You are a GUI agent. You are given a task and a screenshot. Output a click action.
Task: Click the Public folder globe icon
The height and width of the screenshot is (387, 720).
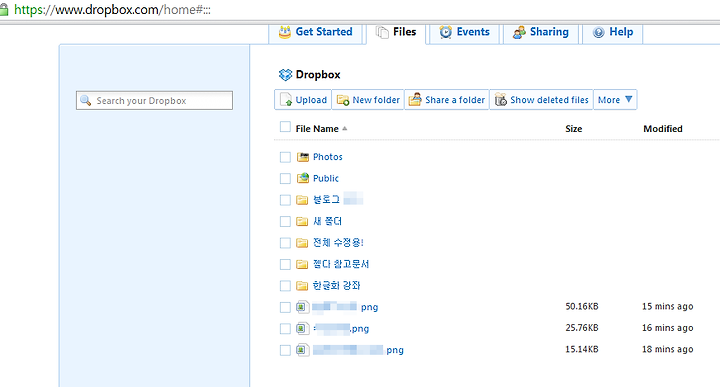click(x=303, y=178)
